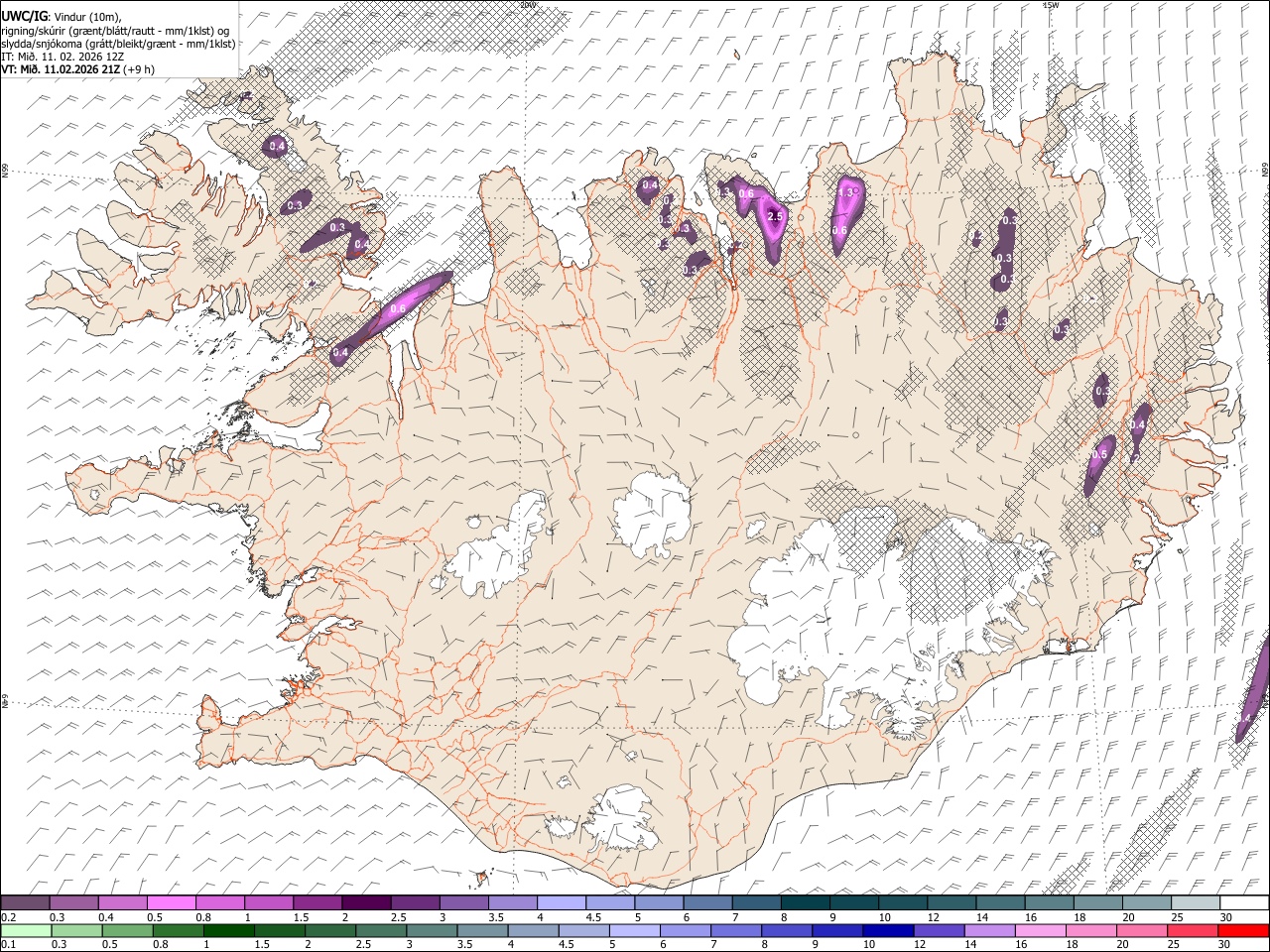Click the 'IT: Mið. 11. 02. 2026 12Z' line
This screenshot has height=952, width=1270.
[63, 57]
